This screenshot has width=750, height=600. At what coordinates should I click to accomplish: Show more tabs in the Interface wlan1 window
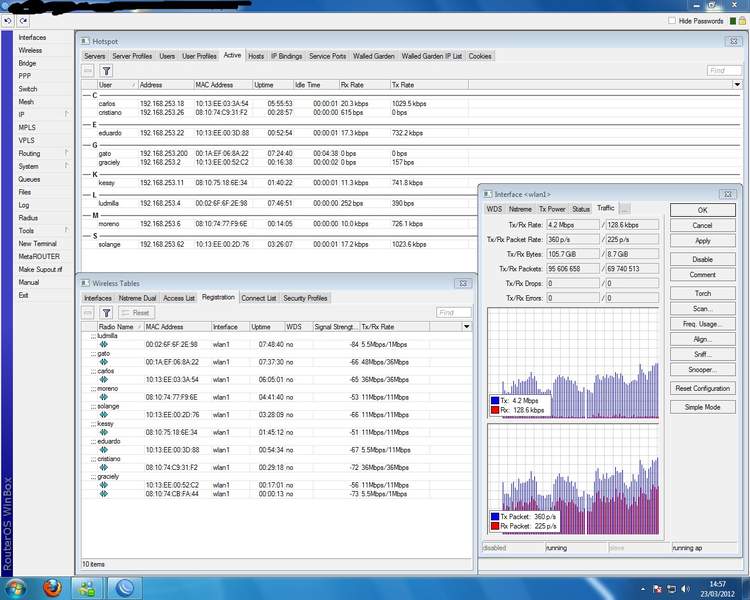625,209
